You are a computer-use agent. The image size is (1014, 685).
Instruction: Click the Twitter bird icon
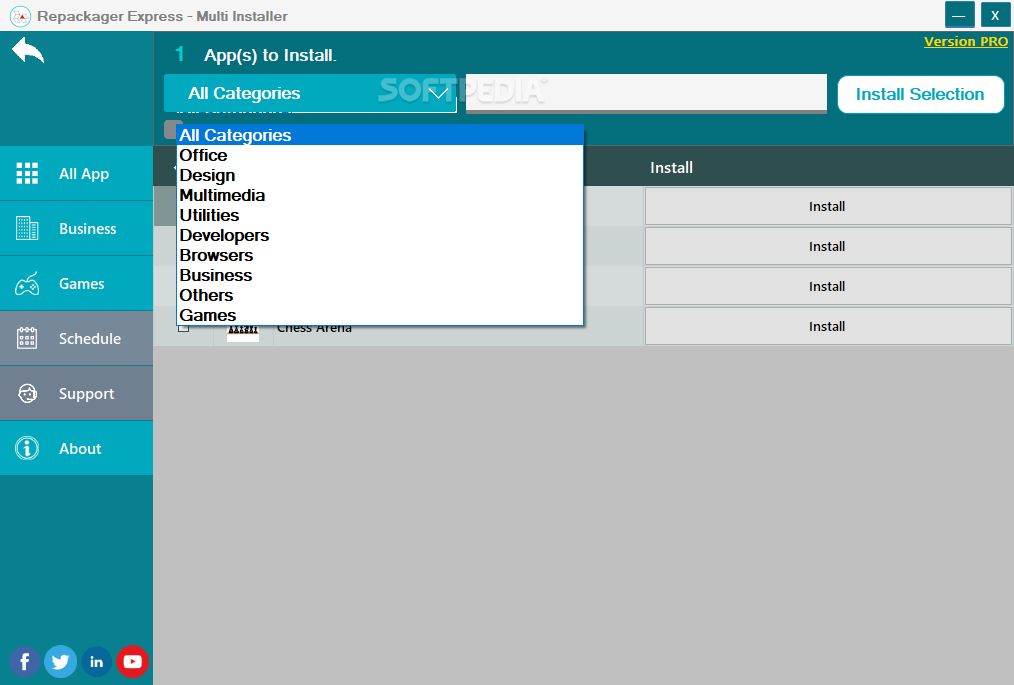click(60, 661)
